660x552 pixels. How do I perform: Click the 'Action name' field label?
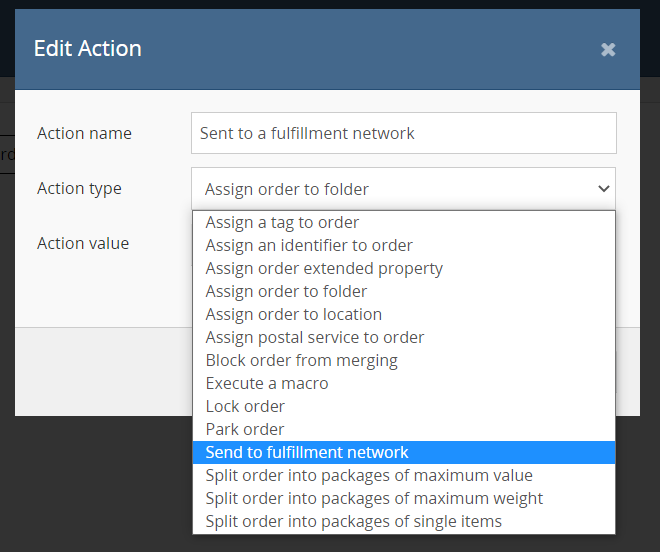point(84,133)
